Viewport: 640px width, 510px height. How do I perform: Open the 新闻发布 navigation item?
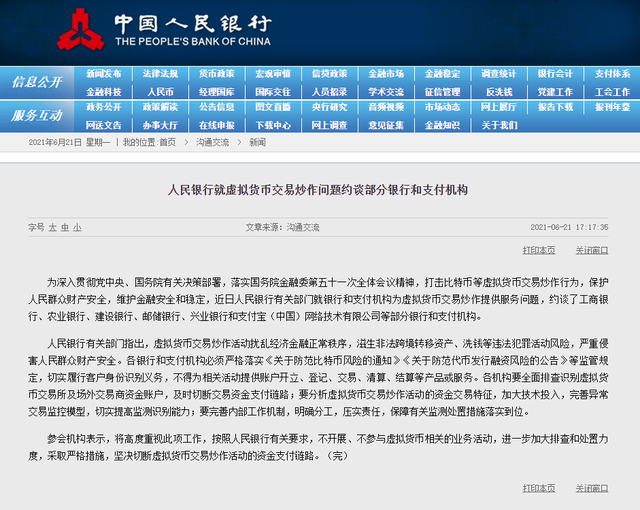(x=104, y=74)
